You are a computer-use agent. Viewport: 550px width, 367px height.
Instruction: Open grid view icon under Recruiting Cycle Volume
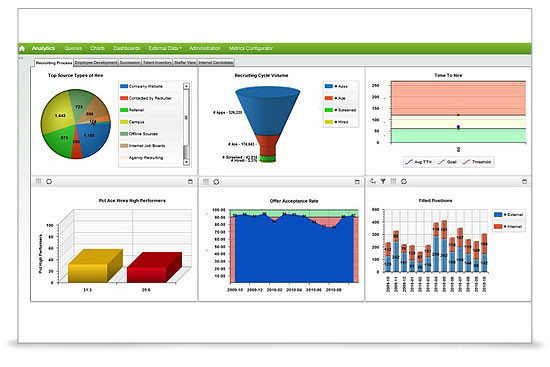[206, 182]
